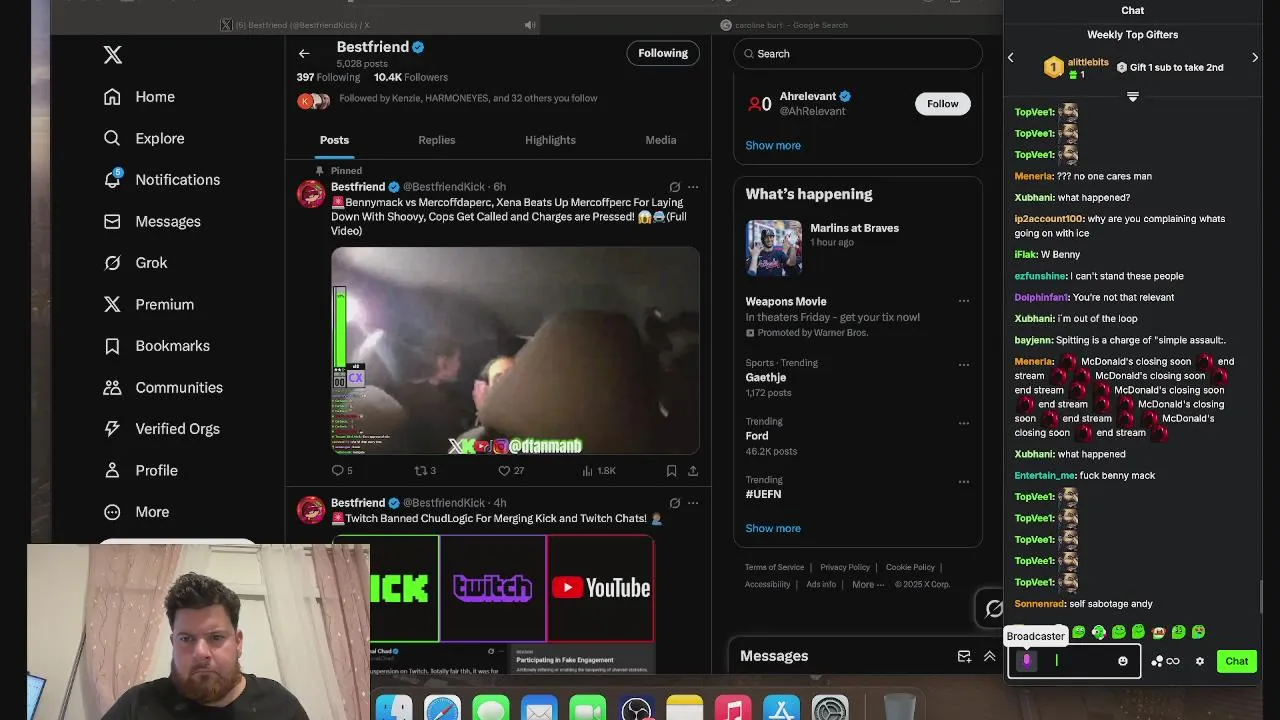Switch to caroline burt Google Search browser tab

pos(785,25)
